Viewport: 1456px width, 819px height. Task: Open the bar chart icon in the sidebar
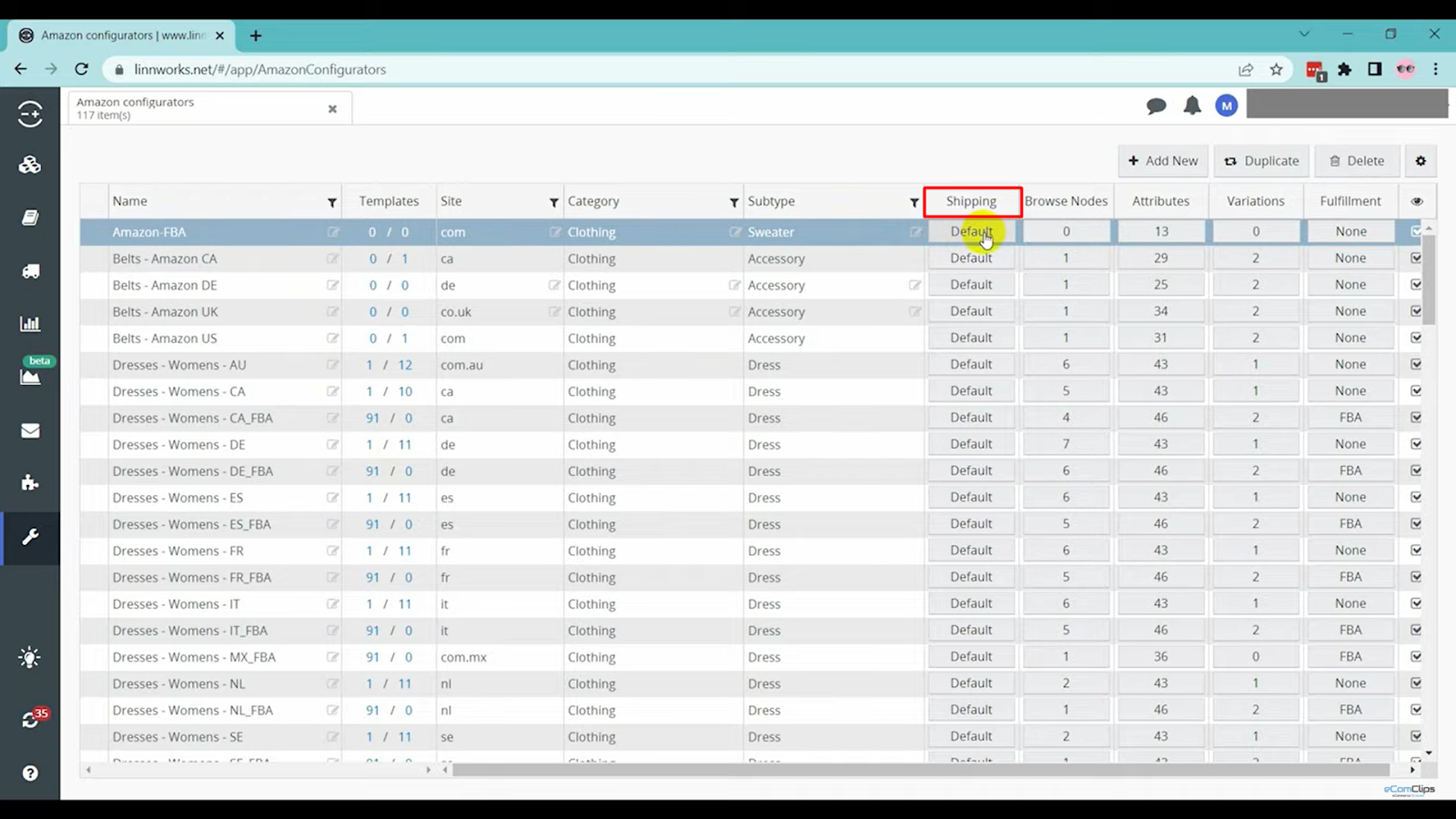point(30,324)
